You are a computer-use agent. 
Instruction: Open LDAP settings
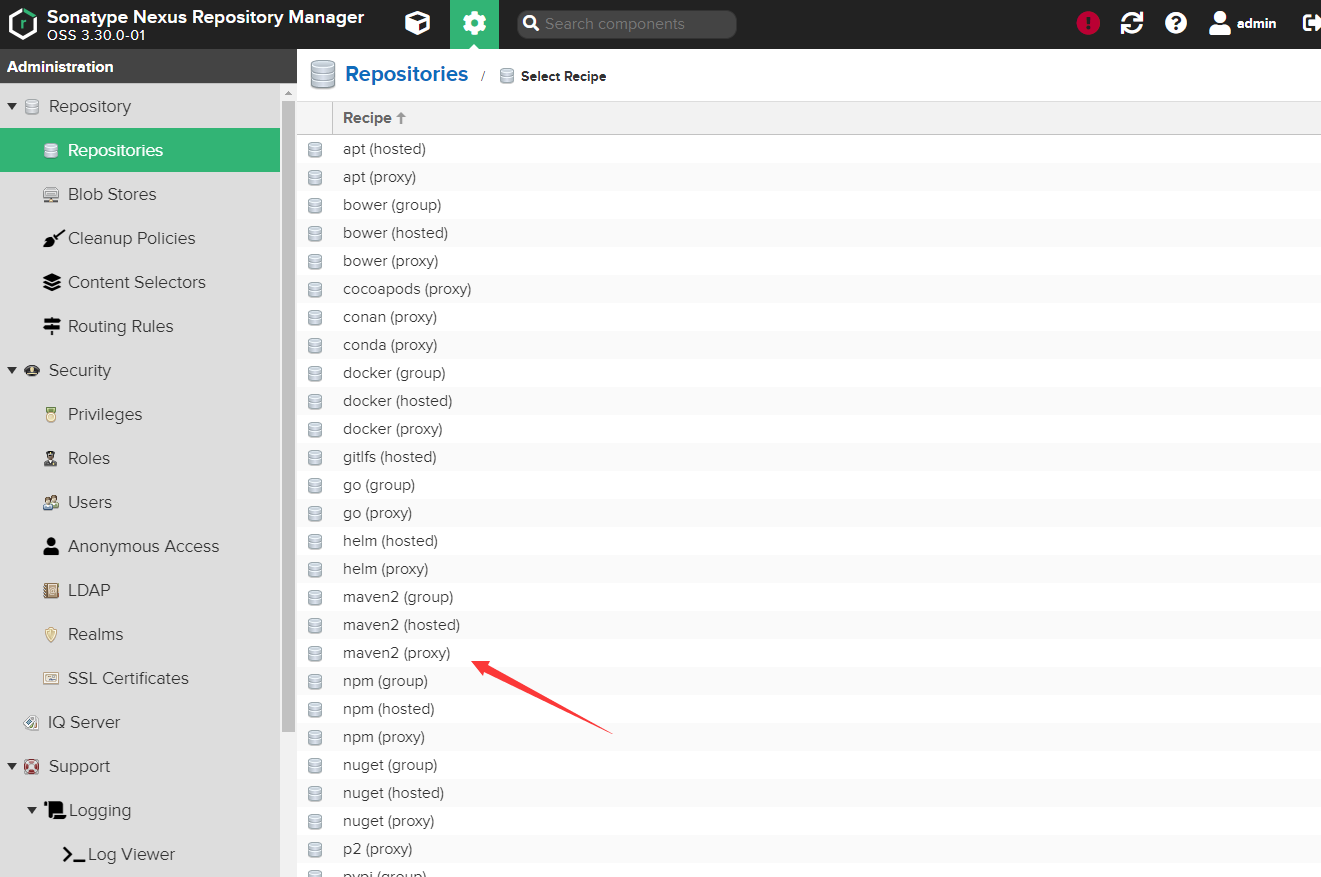(140, 590)
